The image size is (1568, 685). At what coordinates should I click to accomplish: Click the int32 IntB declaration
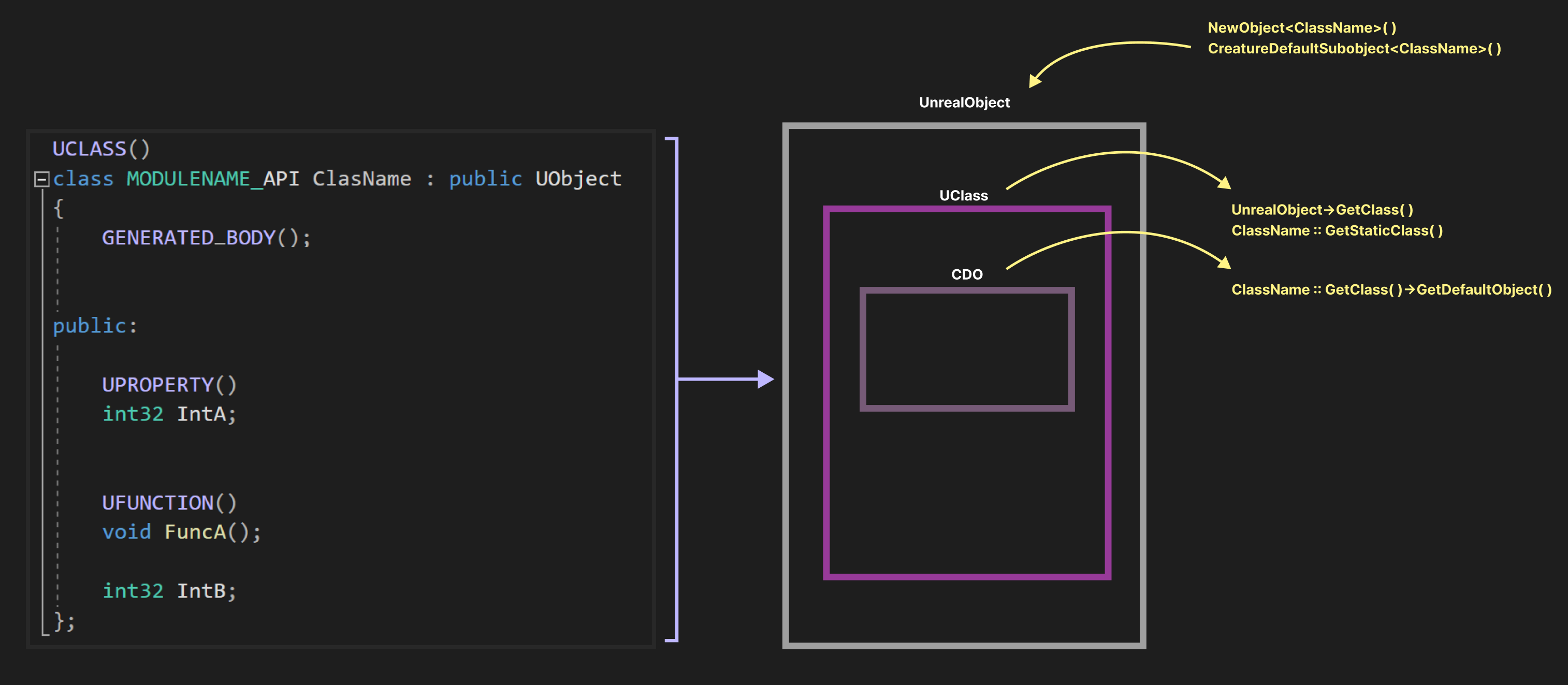169,591
